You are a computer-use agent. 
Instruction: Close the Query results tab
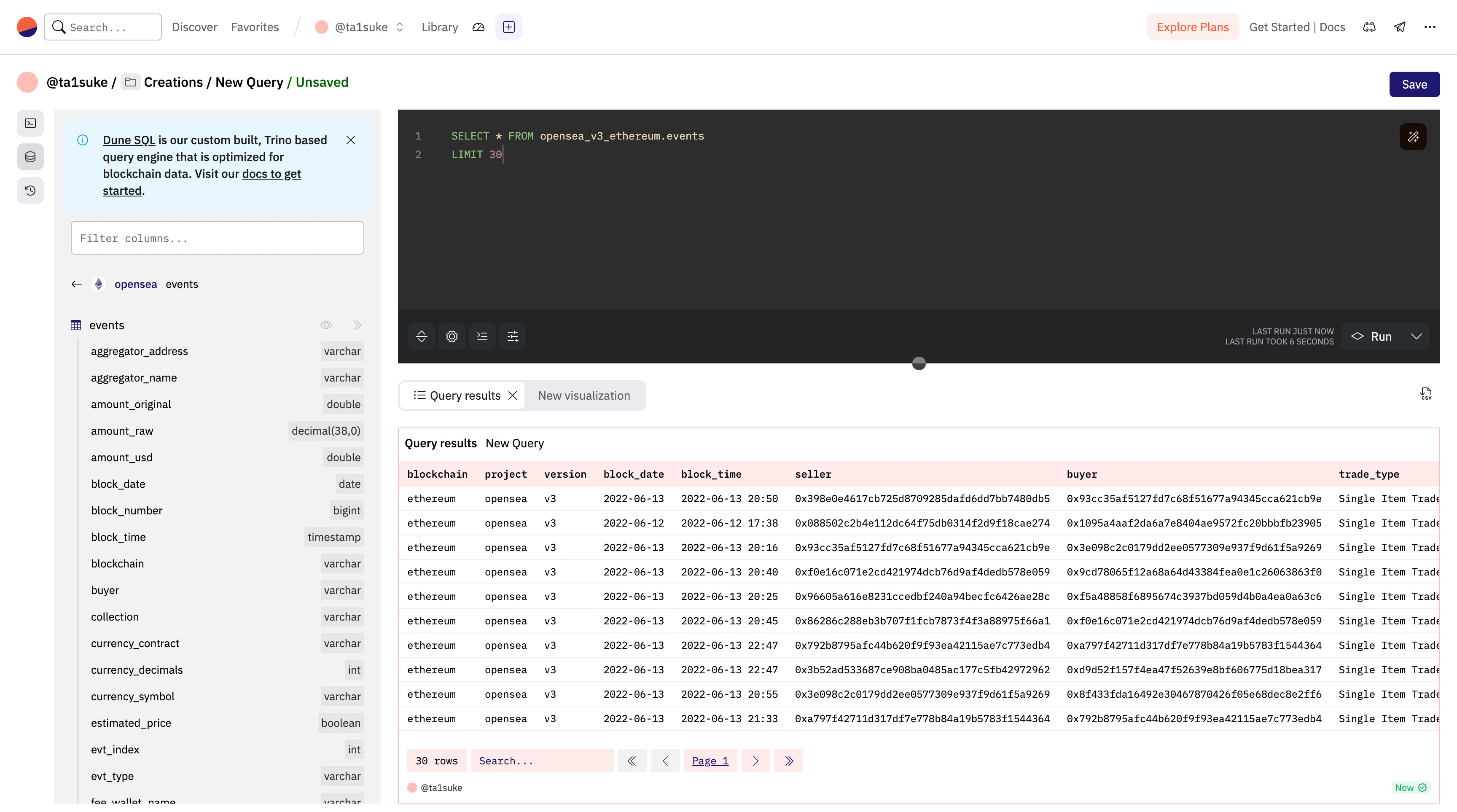click(513, 395)
